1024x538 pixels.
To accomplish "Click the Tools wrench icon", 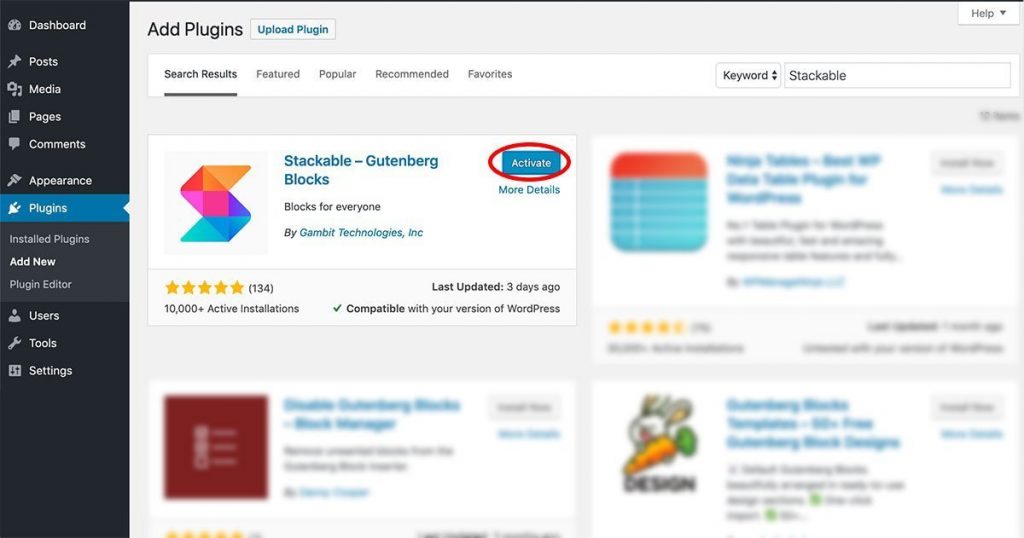I will coord(14,343).
